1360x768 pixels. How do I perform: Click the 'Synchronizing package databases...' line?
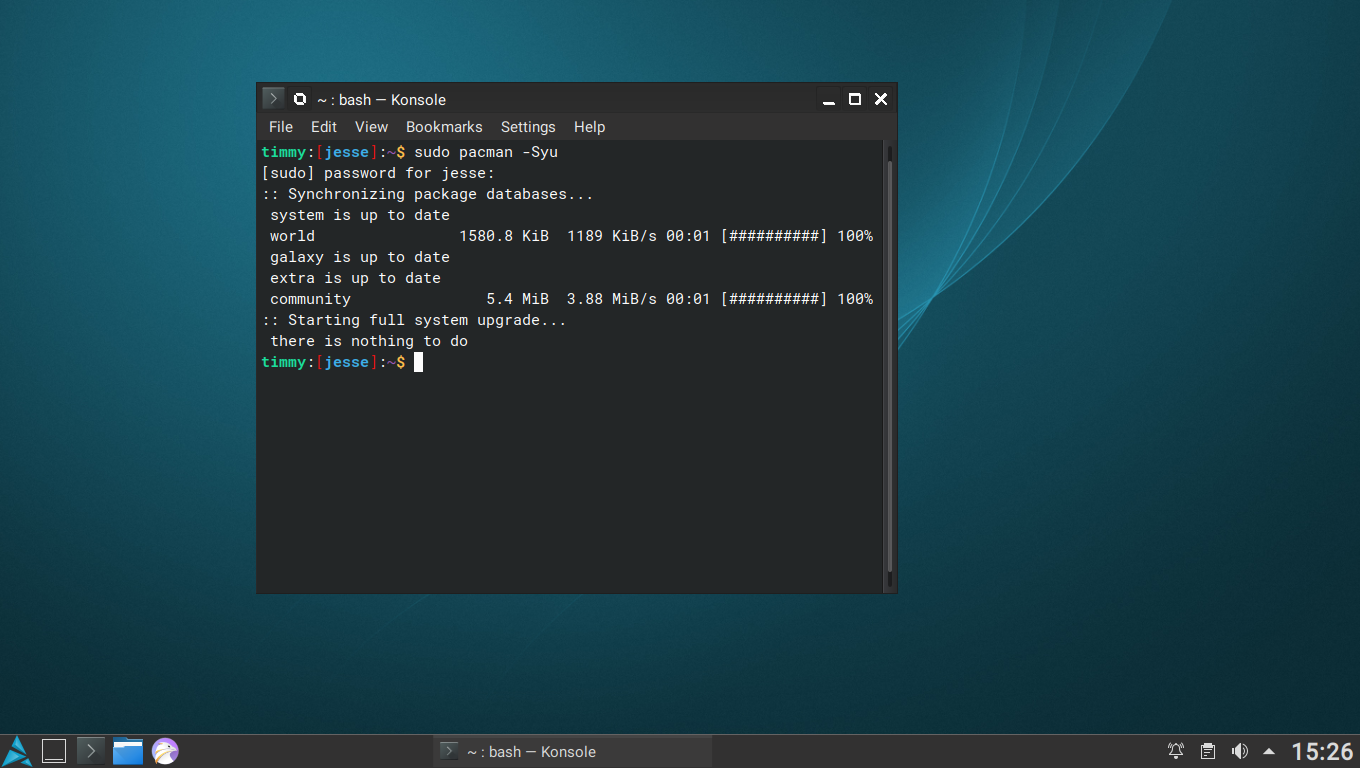coord(441,194)
